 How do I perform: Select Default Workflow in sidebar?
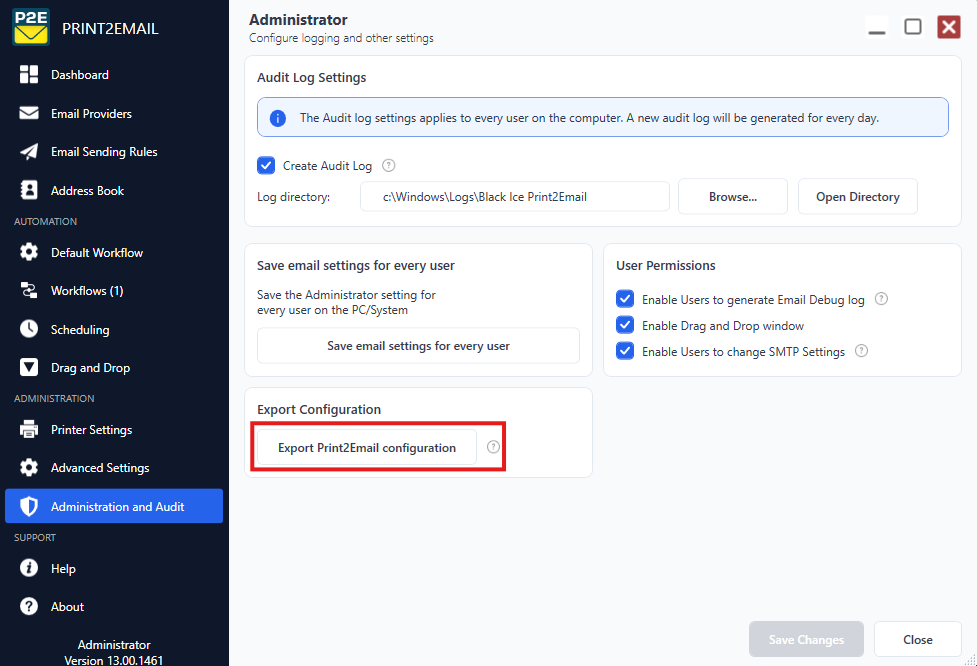pos(114,252)
